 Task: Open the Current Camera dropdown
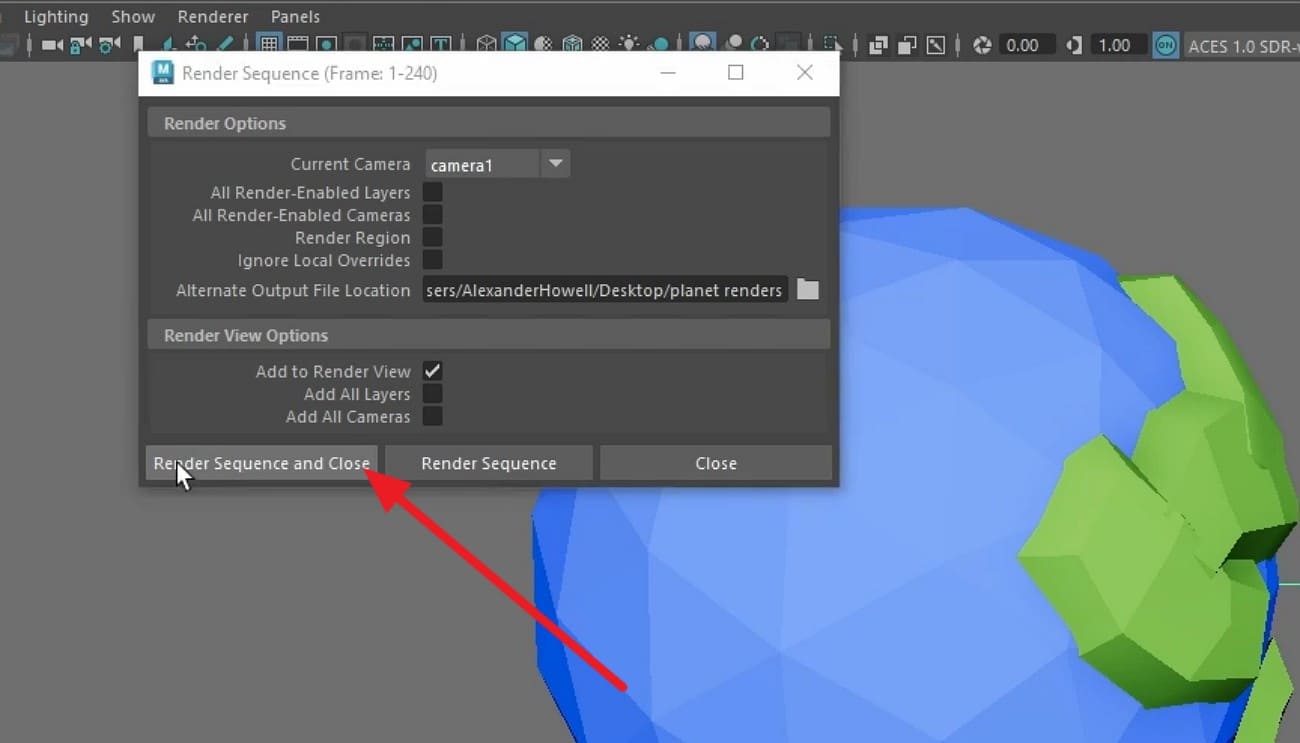point(556,163)
